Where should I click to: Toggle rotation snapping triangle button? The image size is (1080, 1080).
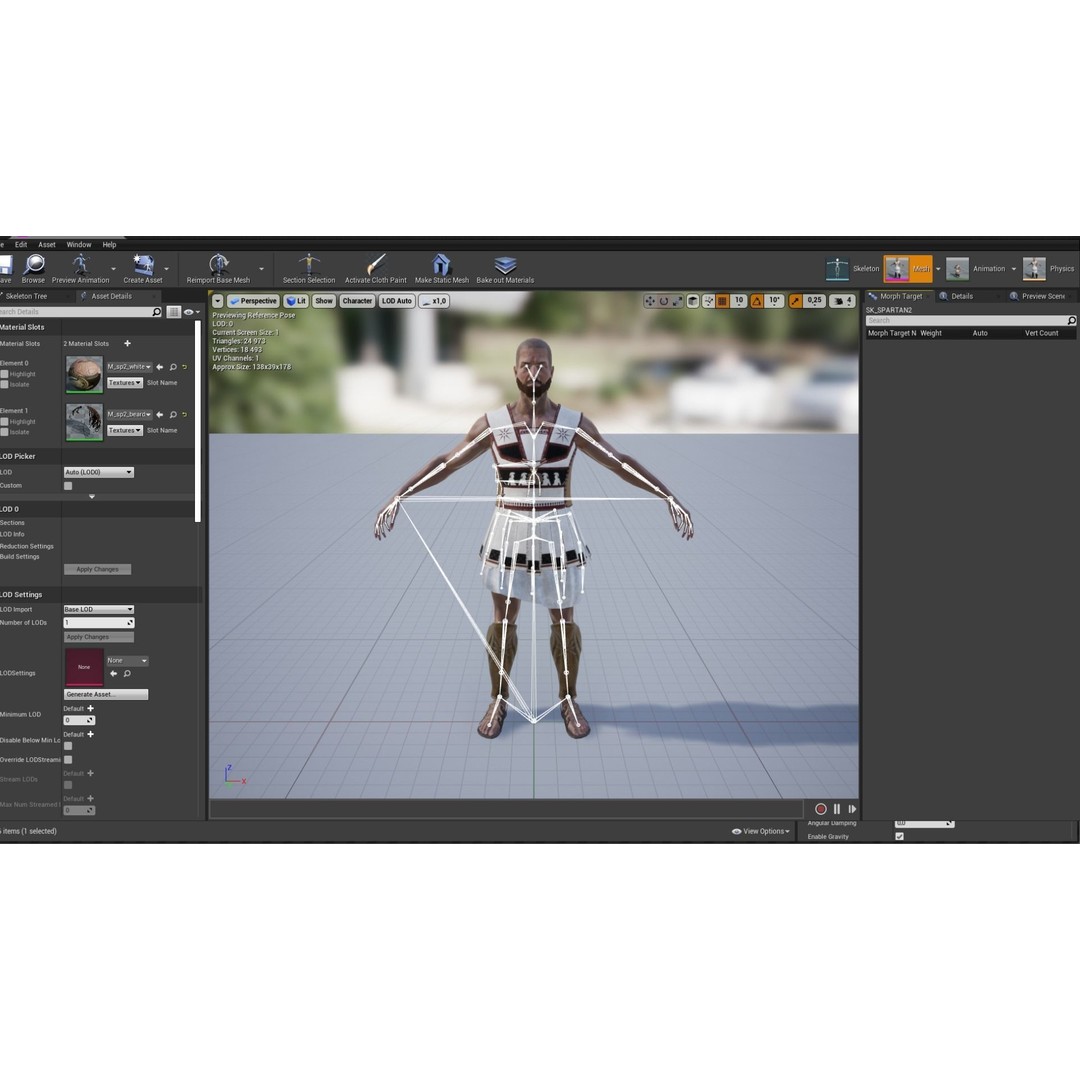click(756, 301)
